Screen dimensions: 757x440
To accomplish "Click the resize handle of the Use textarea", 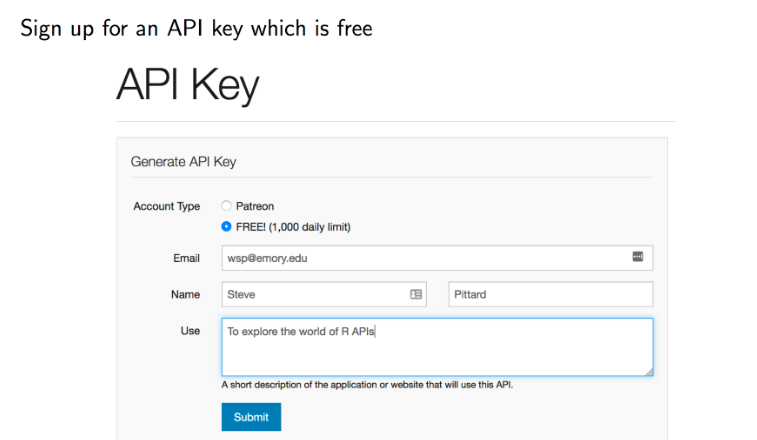I will click(648, 371).
